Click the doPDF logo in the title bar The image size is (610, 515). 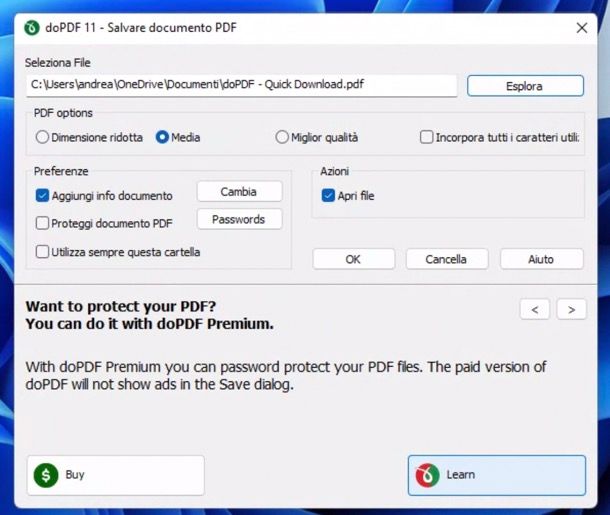click(32, 28)
